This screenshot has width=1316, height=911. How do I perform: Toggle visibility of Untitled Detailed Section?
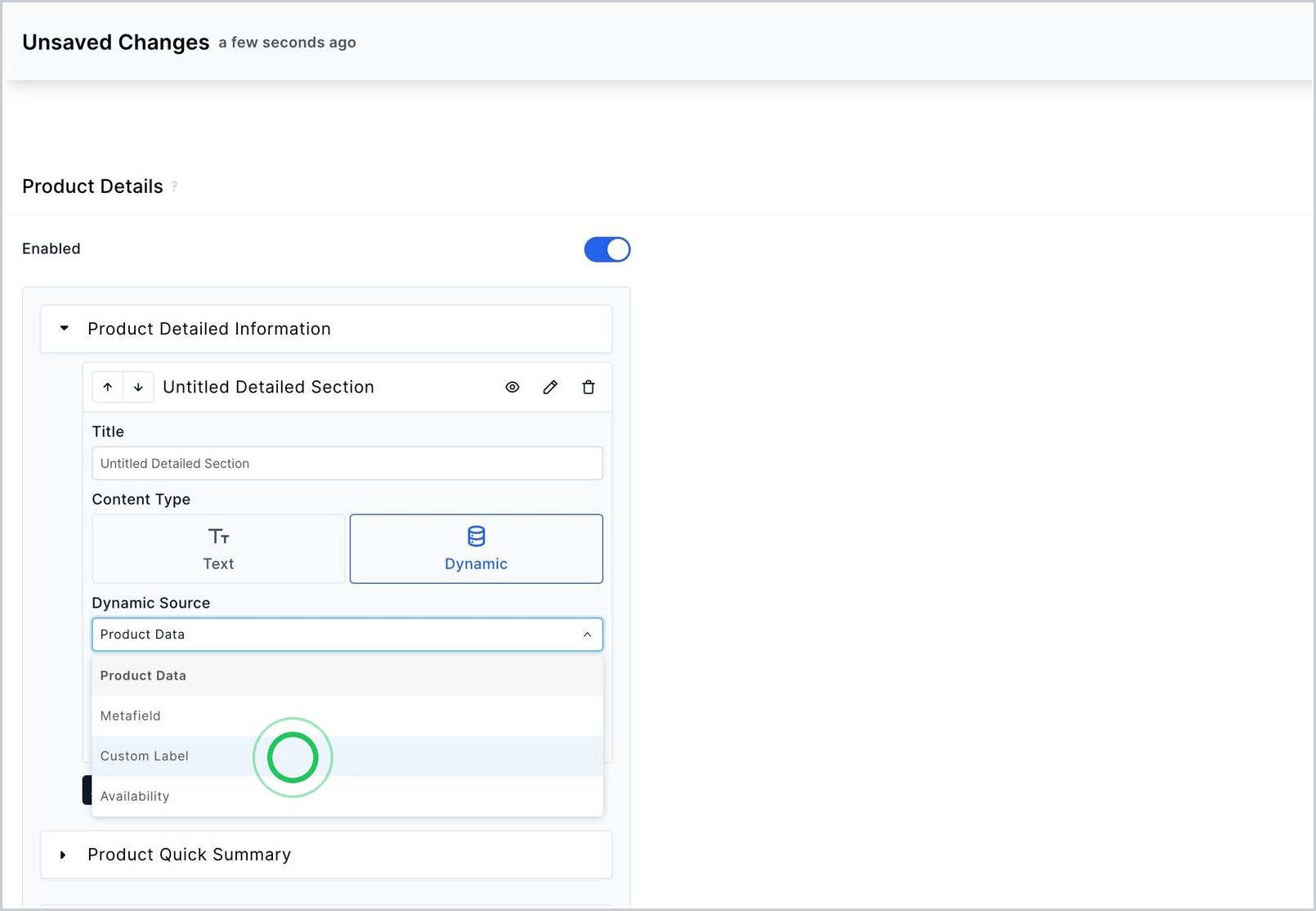click(513, 388)
